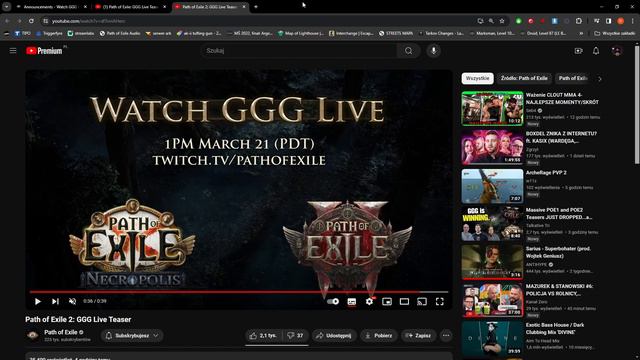Open the Ważenie CLOUT MMA 4 thumbnail
Screen dimensions: 640x360
point(492,108)
